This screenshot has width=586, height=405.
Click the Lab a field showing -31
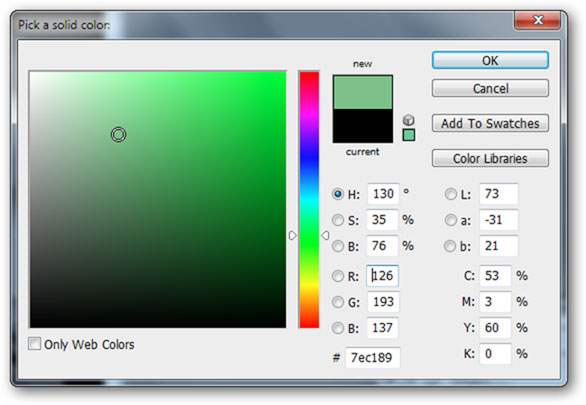(499, 220)
